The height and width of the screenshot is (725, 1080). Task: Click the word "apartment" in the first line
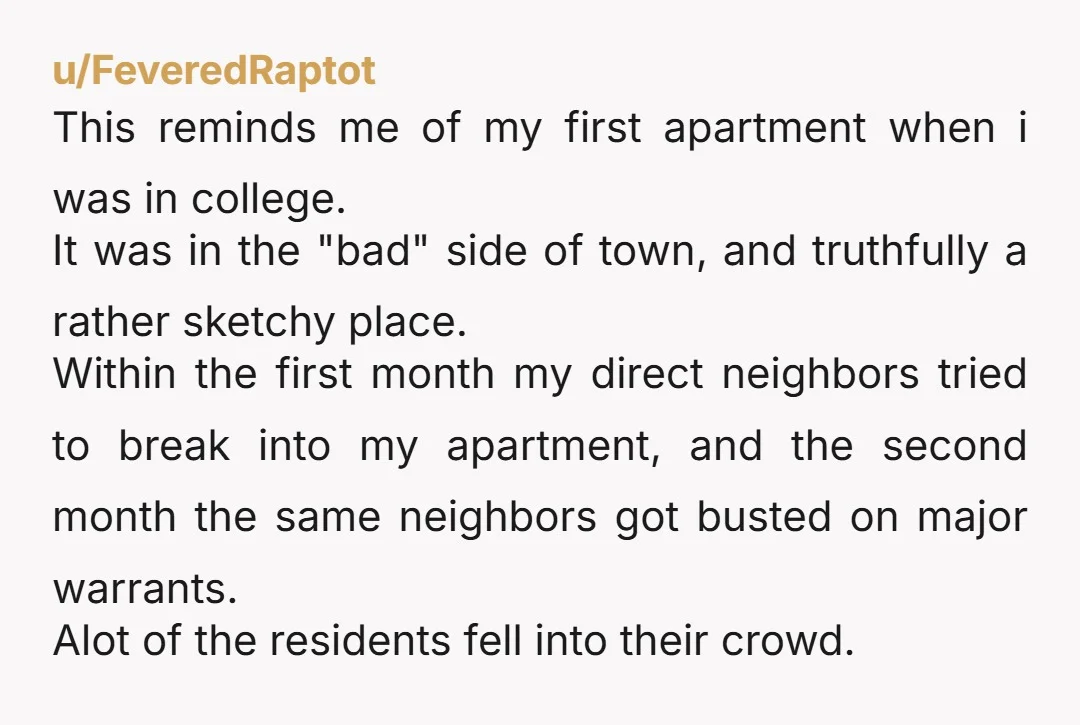click(x=765, y=129)
